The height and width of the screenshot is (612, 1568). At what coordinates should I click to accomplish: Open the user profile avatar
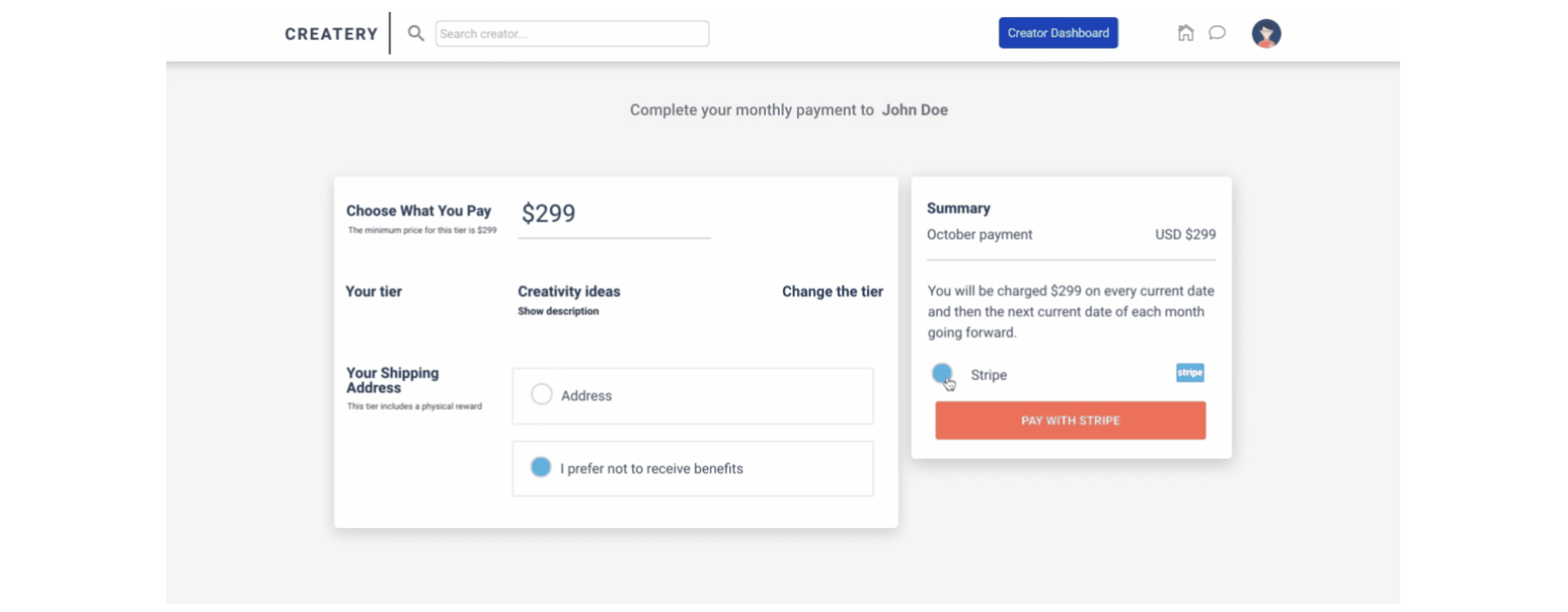coord(1266,33)
